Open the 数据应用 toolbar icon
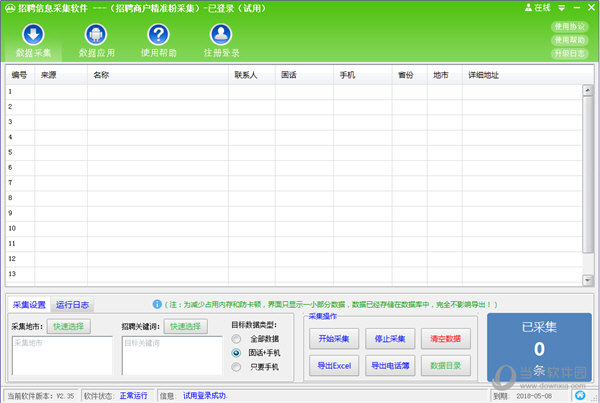This screenshot has height=403, width=600. [95, 35]
